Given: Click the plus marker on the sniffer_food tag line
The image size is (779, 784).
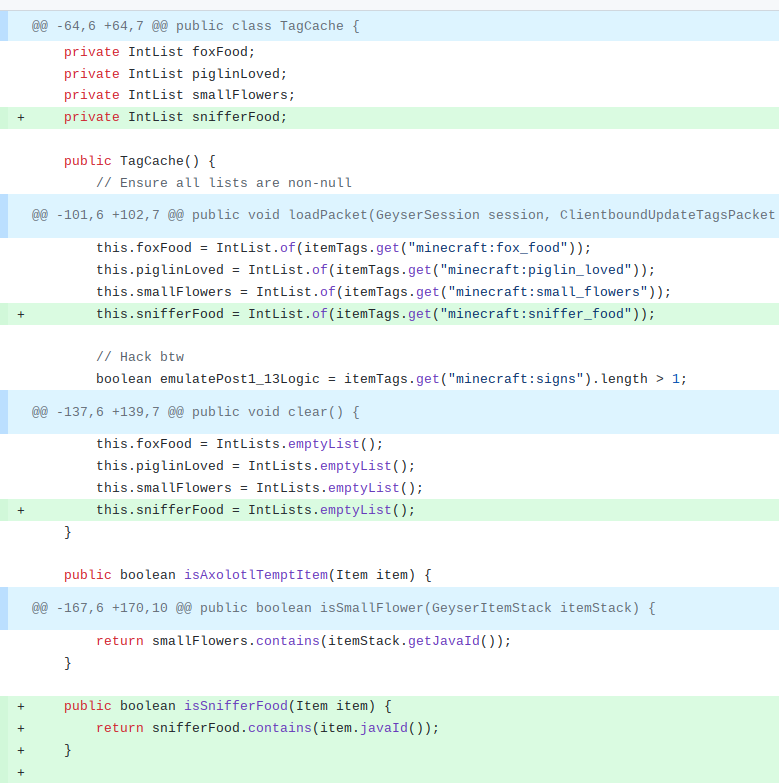Looking at the screenshot, I should point(21,314).
